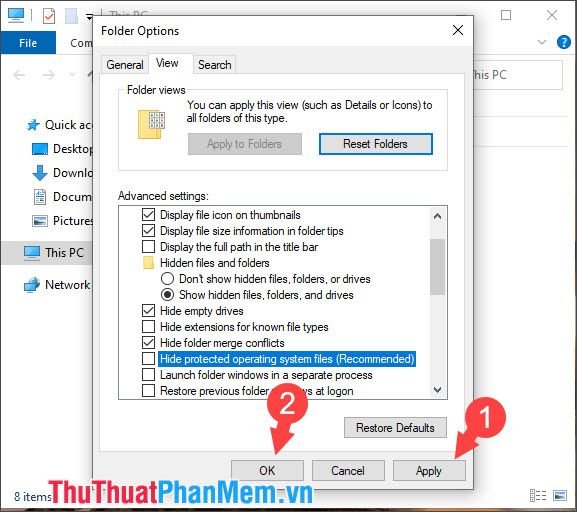Close the Folder Options dialog

(458, 30)
